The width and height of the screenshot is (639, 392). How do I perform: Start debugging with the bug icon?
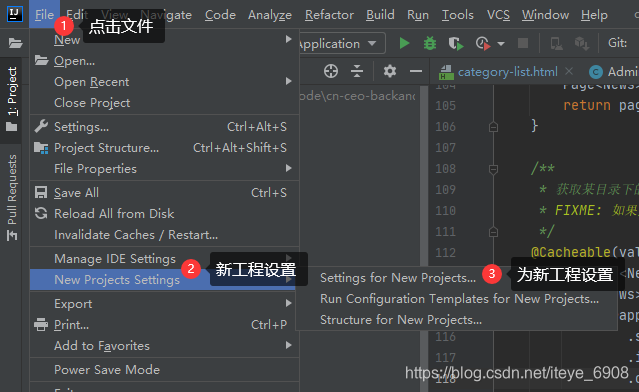[x=430, y=43]
